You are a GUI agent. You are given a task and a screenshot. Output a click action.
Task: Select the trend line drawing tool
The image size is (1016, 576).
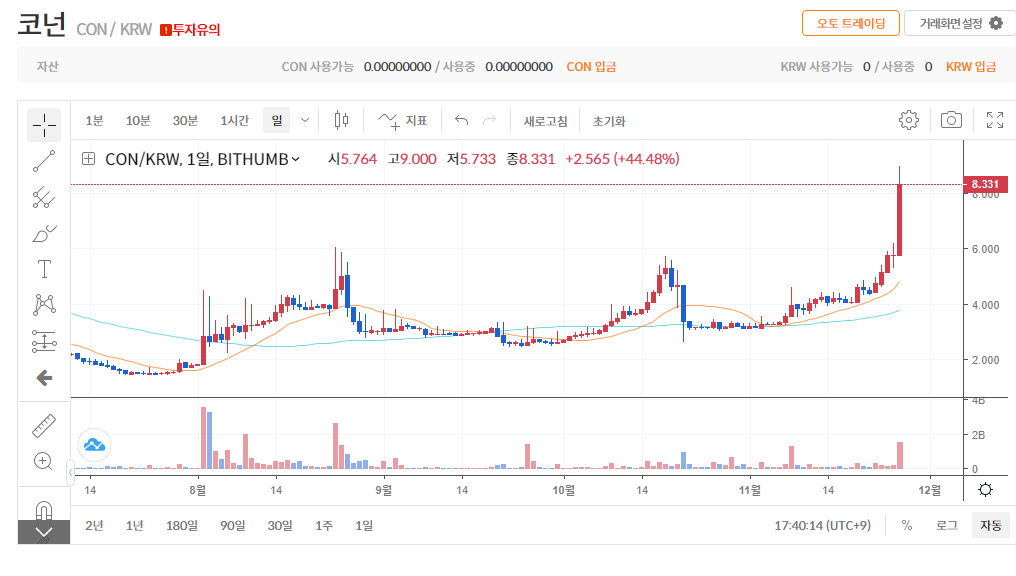coord(44,161)
